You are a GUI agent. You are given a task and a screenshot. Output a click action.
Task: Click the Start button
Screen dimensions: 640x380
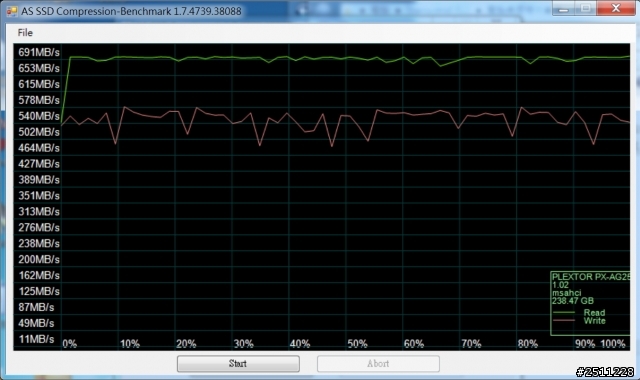(x=238, y=363)
